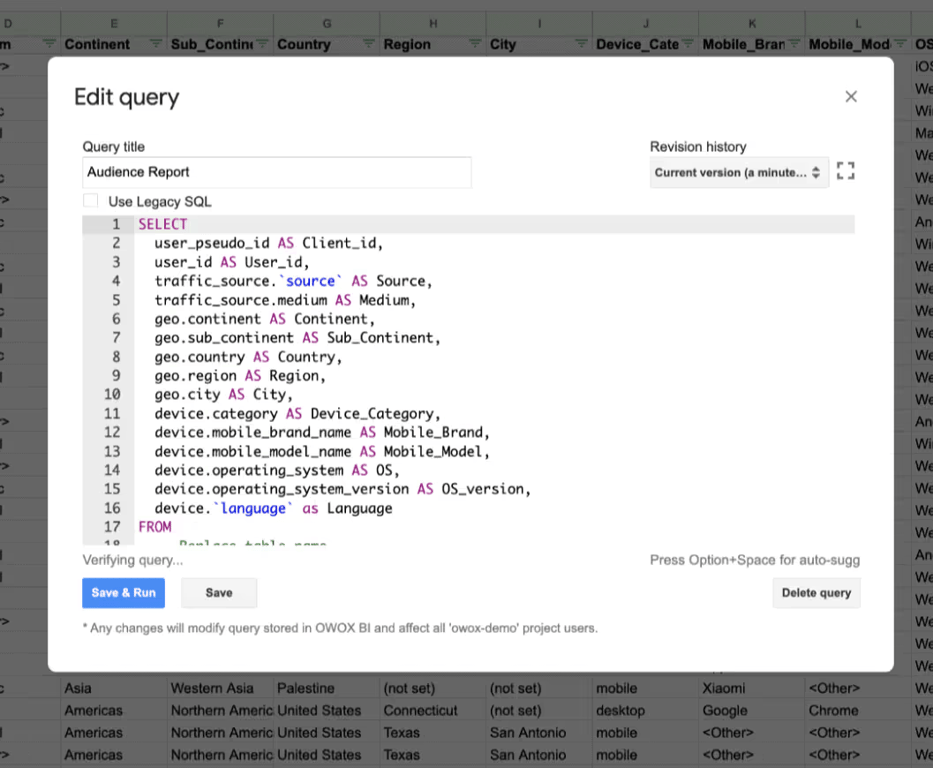The width and height of the screenshot is (933, 768).
Task: Open Revision history version dropdown
Action: (x=738, y=173)
